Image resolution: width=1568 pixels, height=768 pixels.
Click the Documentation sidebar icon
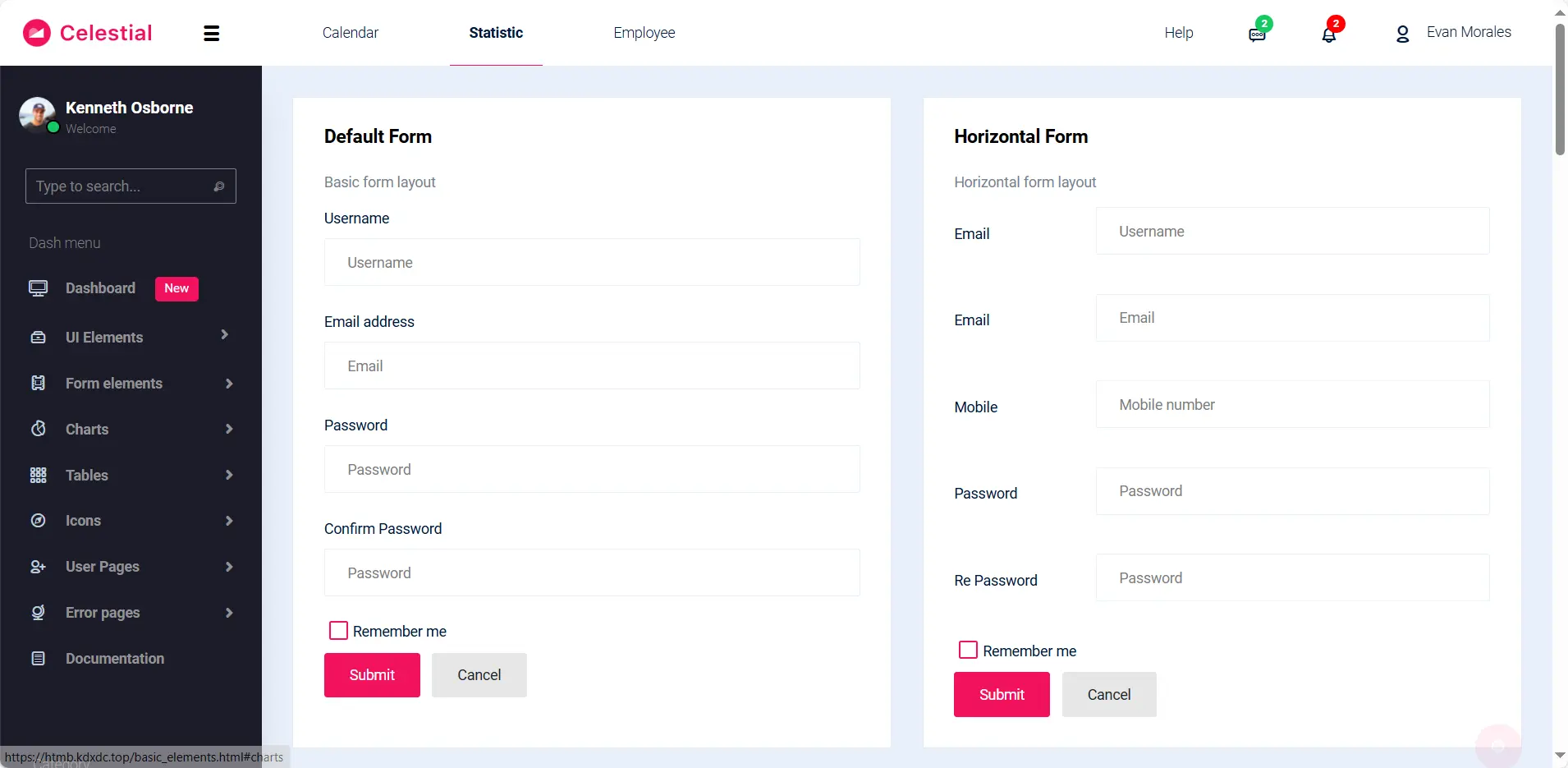(38, 659)
